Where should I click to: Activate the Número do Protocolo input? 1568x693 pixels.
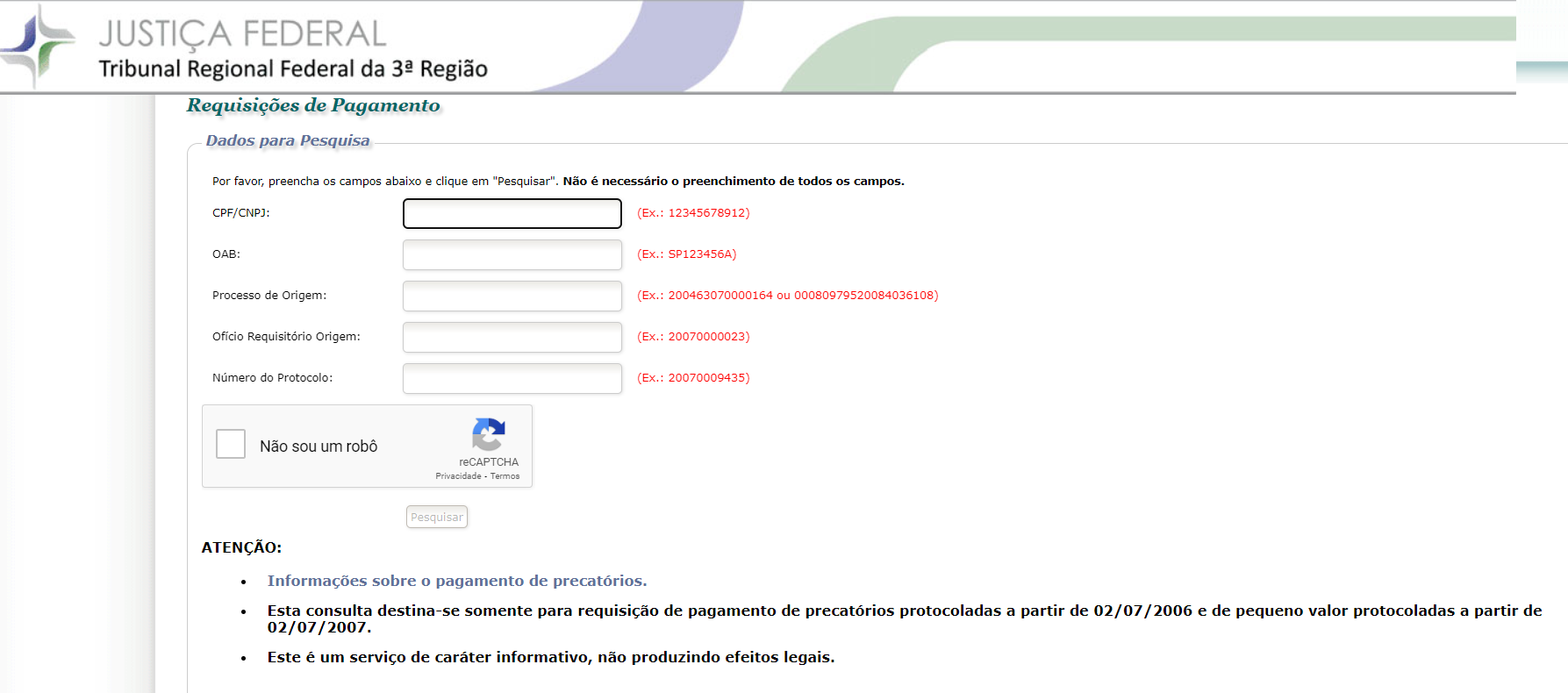pos(512,378)
